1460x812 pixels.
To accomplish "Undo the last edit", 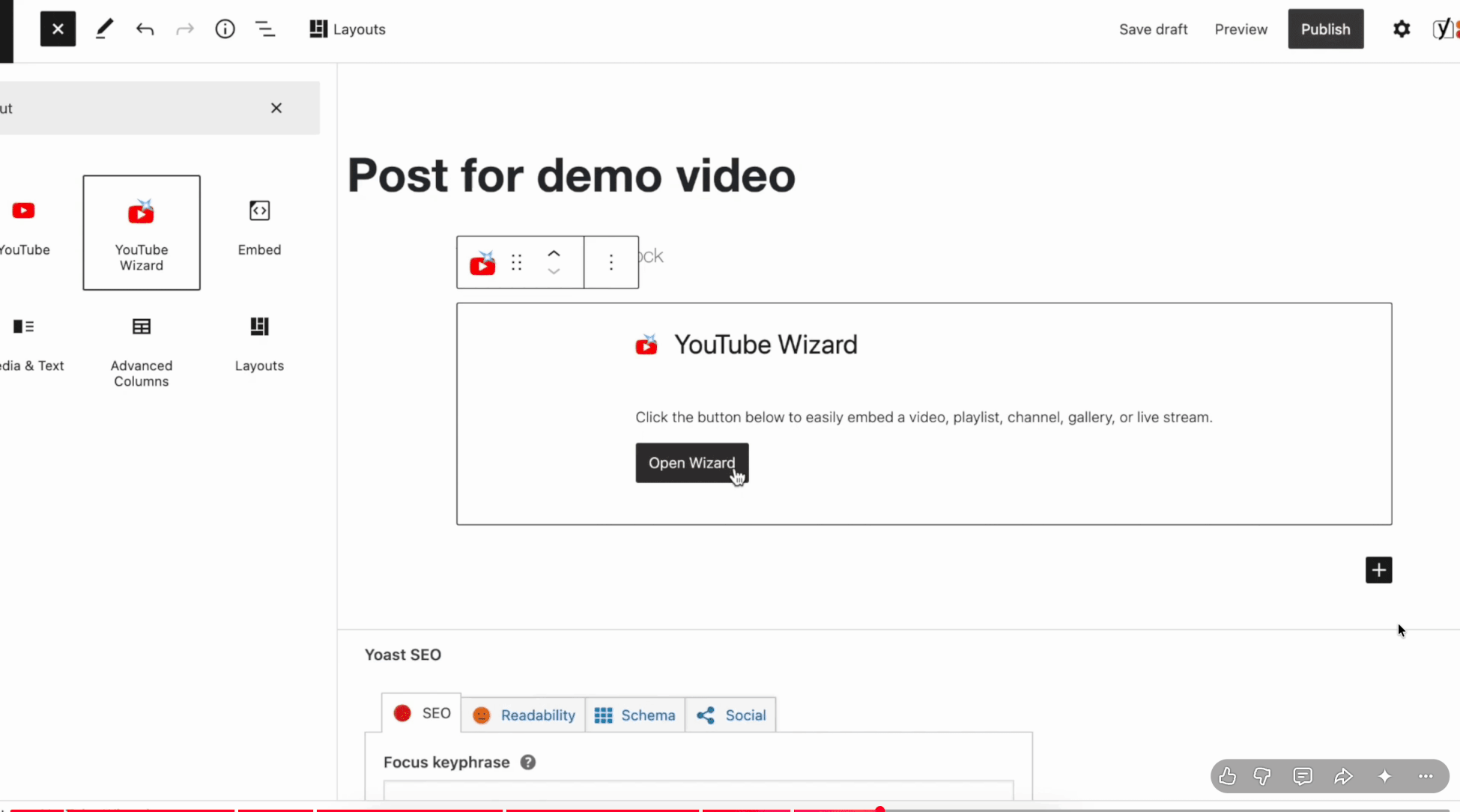I will 145,29.
